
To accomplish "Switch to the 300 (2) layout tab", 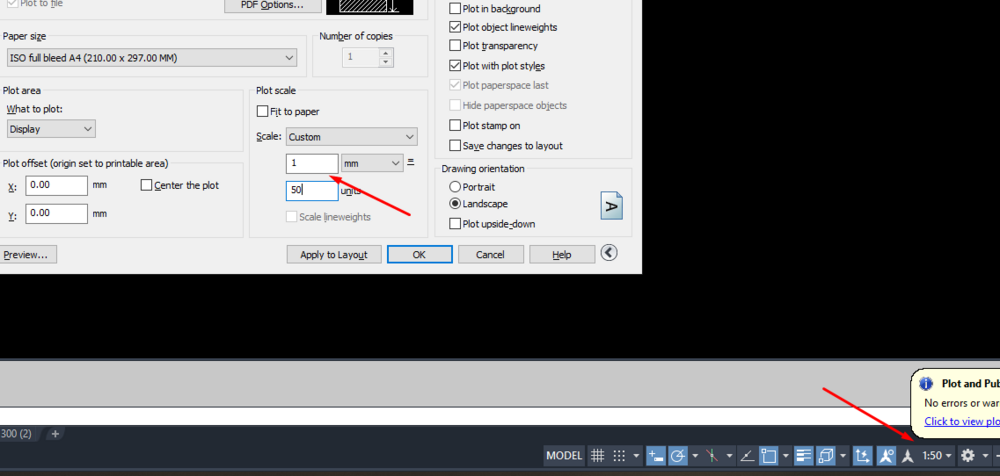I will (x=17, y=434).
